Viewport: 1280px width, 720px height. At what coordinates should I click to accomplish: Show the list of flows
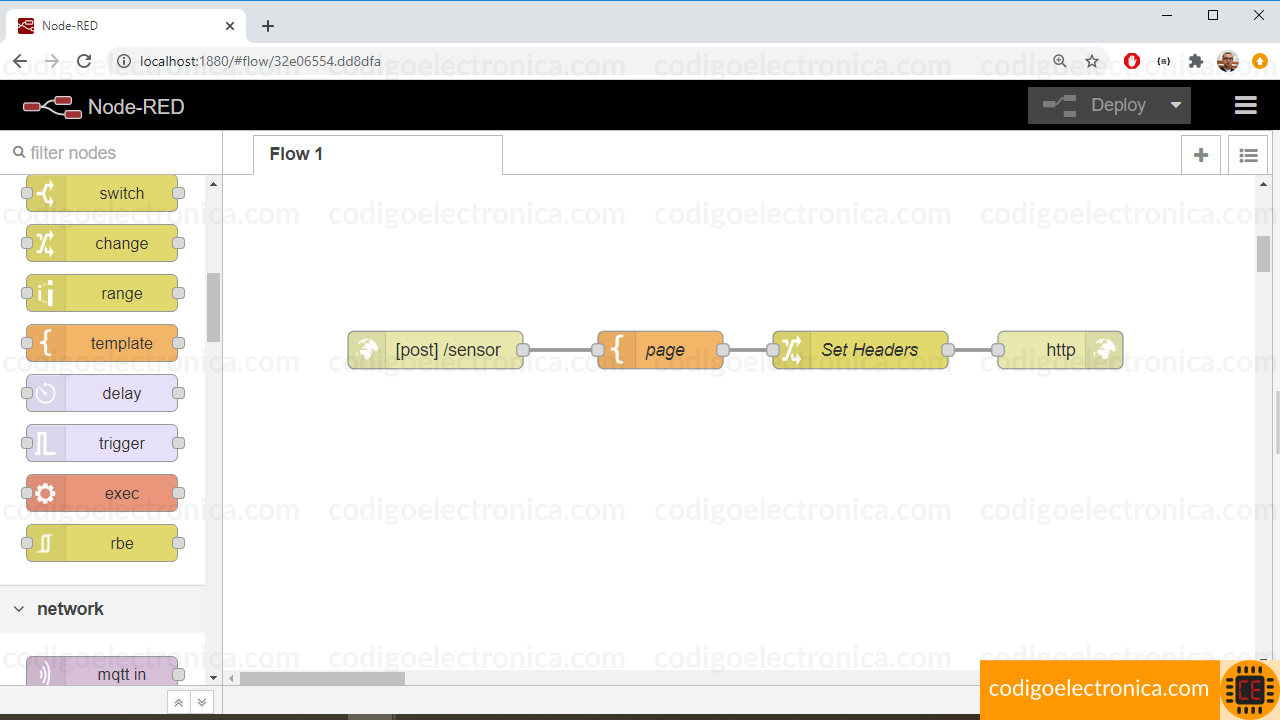[x=1248, y=155]
